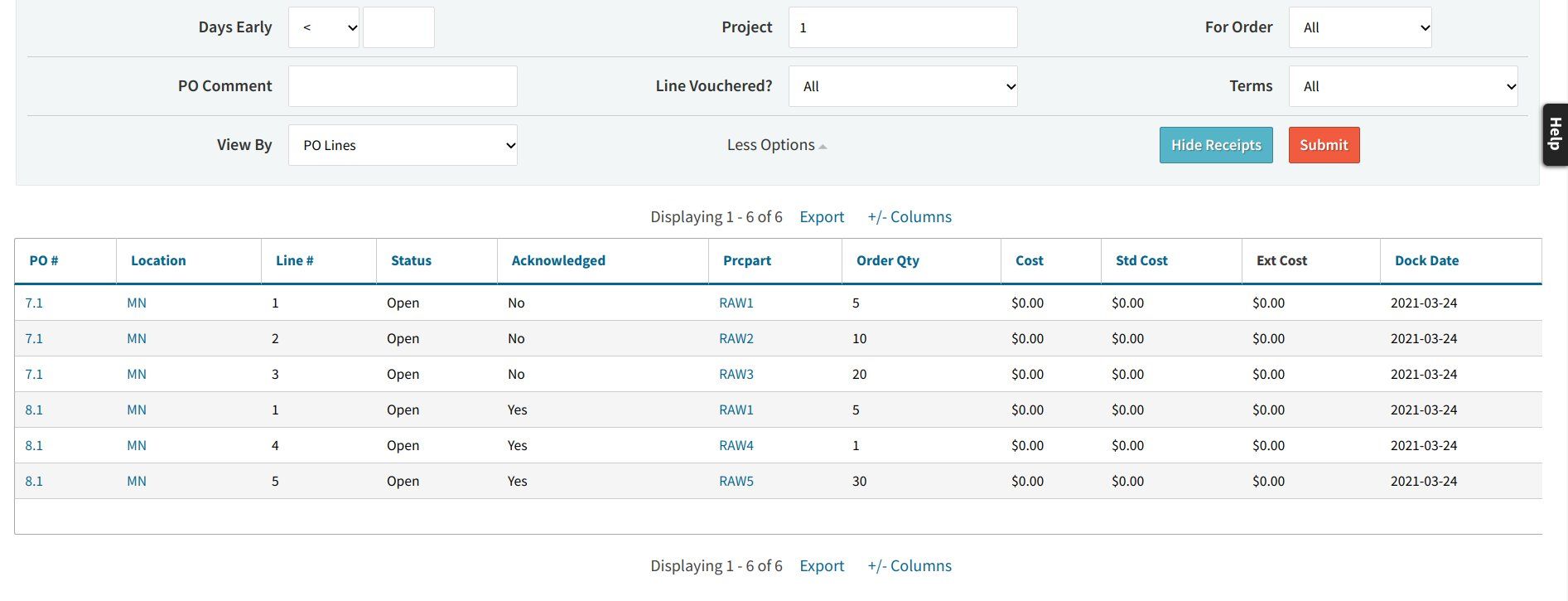The height and width of the screenshot is (601, 1568).
Task: Sort by the Order Qty column header
Action: pos(887,260)
